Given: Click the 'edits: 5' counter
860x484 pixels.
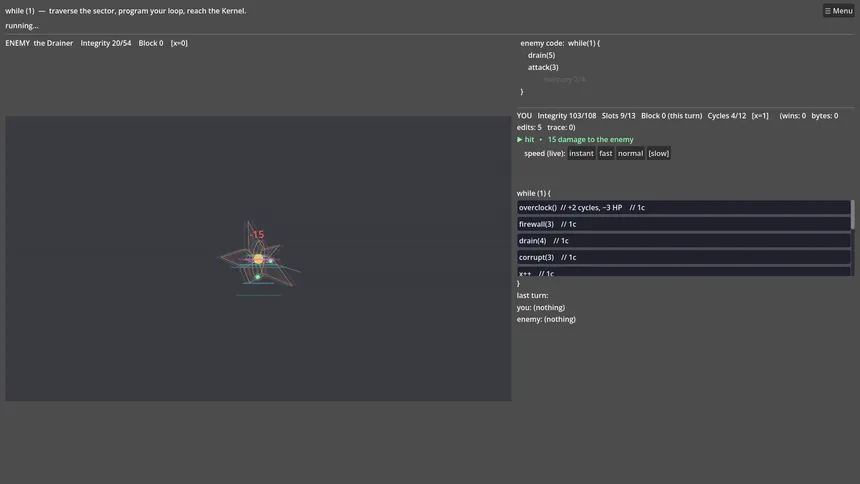Looking at the screenshot, I should coord(529,127).
